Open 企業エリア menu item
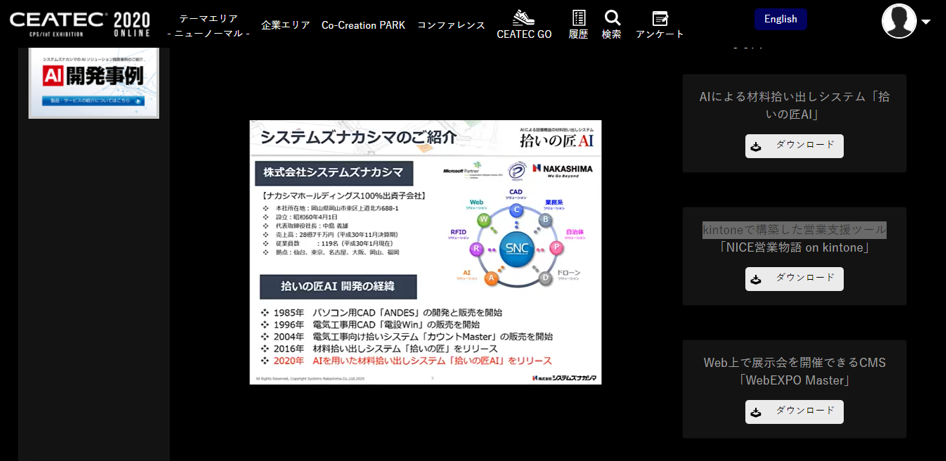The width and height of the screenshot is (946, 461). 285,25
